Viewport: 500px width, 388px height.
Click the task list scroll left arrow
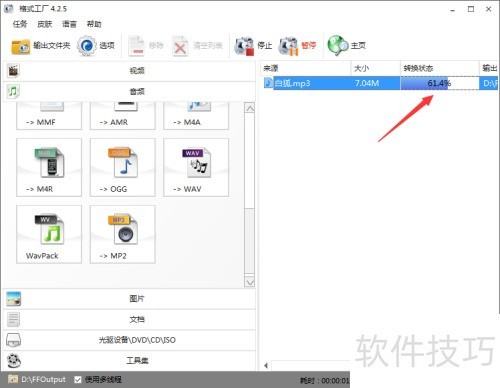(266, 366)
